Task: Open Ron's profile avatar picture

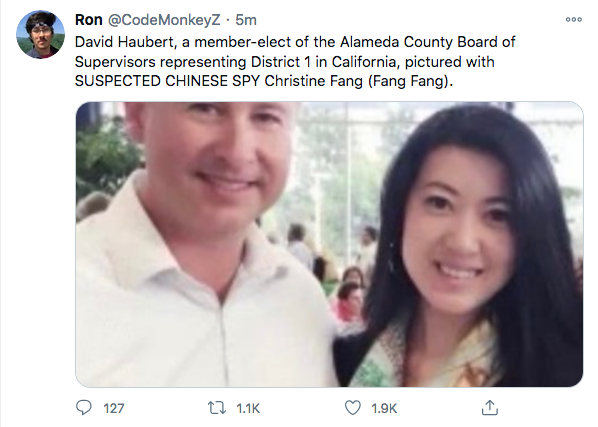Action: 40,34
